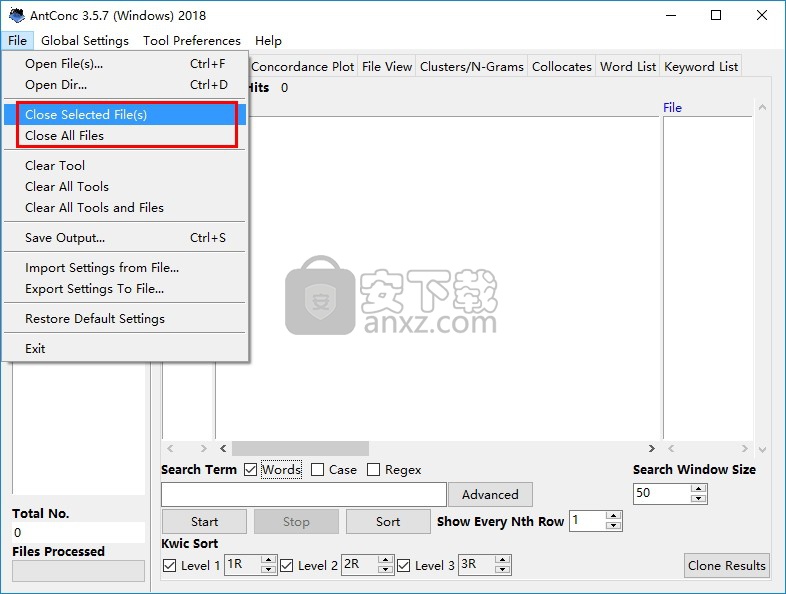Choose Clear All Tools and Files
Viewport: 786px width, 594px height.
tap(125, 208)
